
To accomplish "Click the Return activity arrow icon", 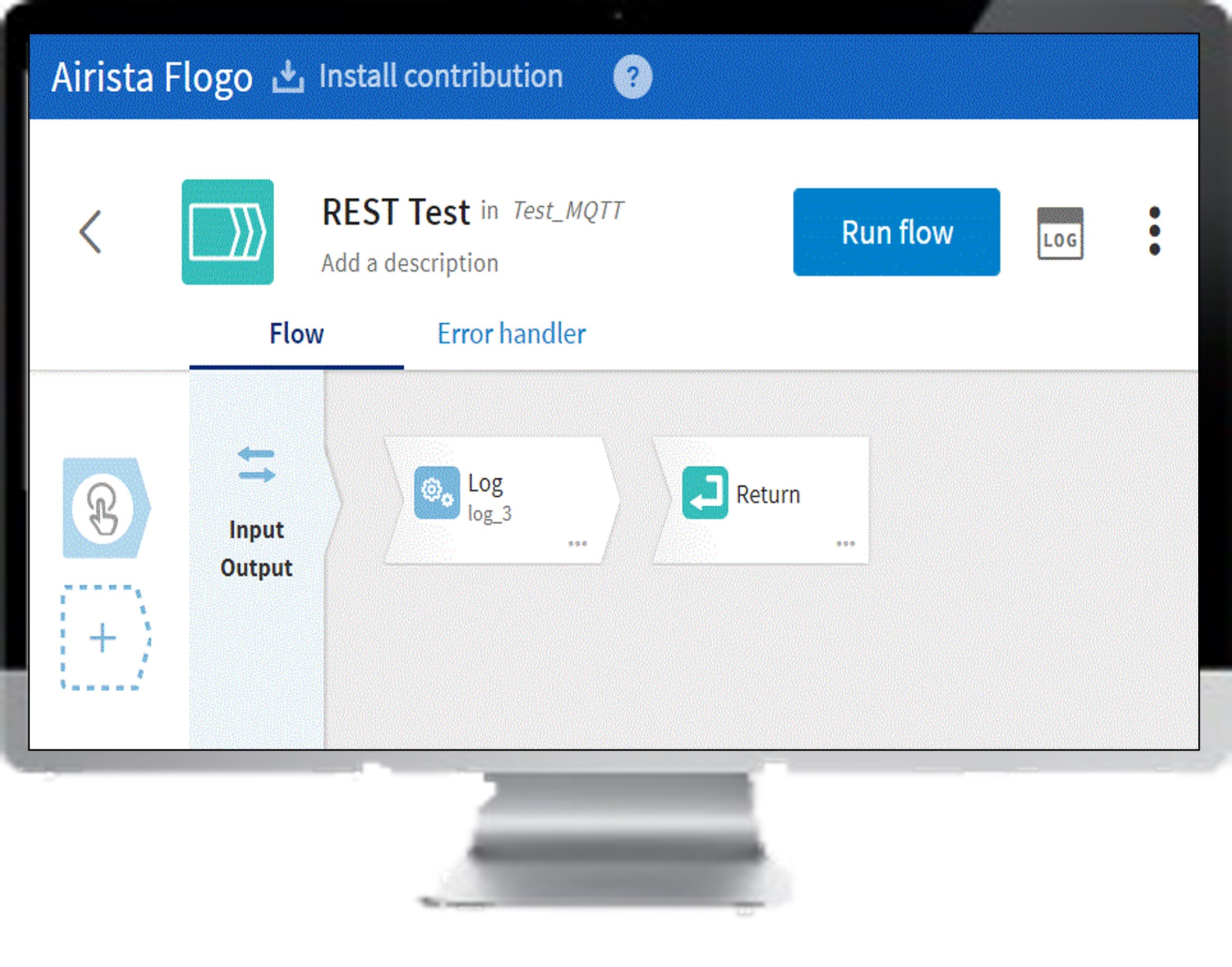I will (x=704, y=493).
